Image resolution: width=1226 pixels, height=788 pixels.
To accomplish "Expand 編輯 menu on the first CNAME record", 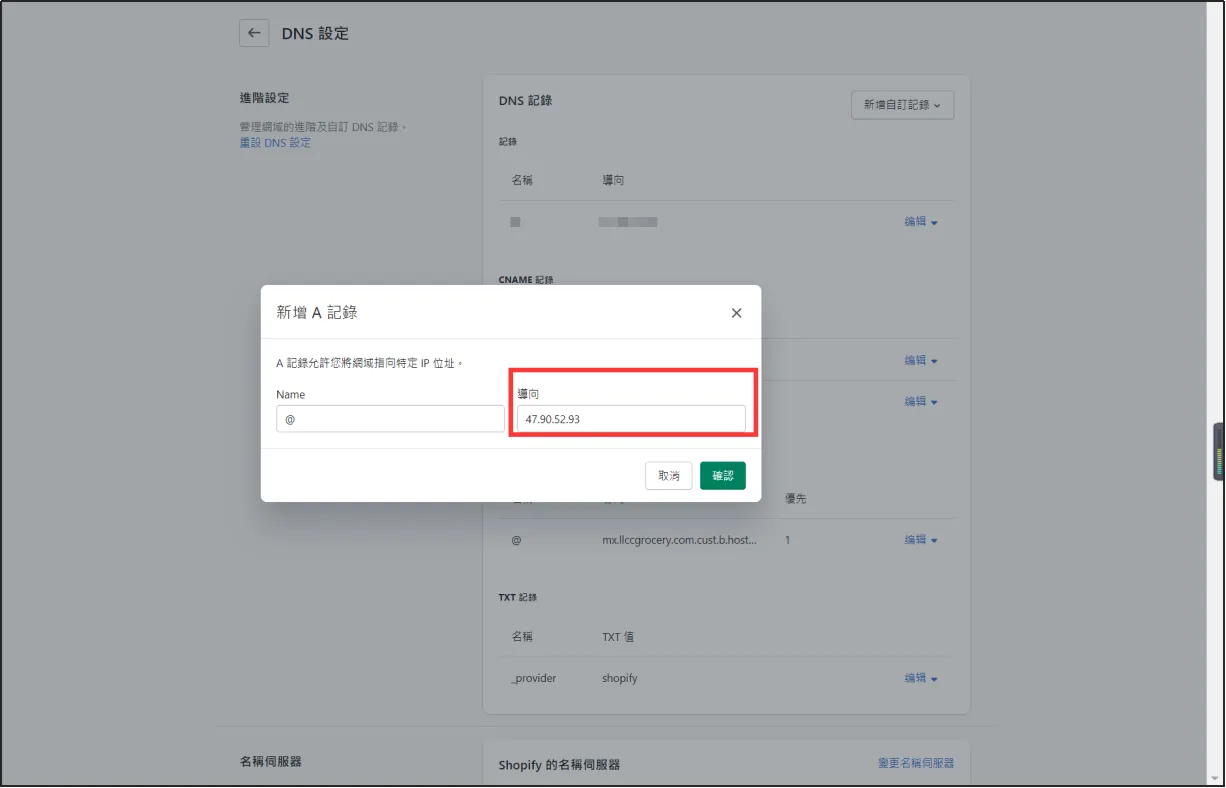I will (x=919, y=359).
